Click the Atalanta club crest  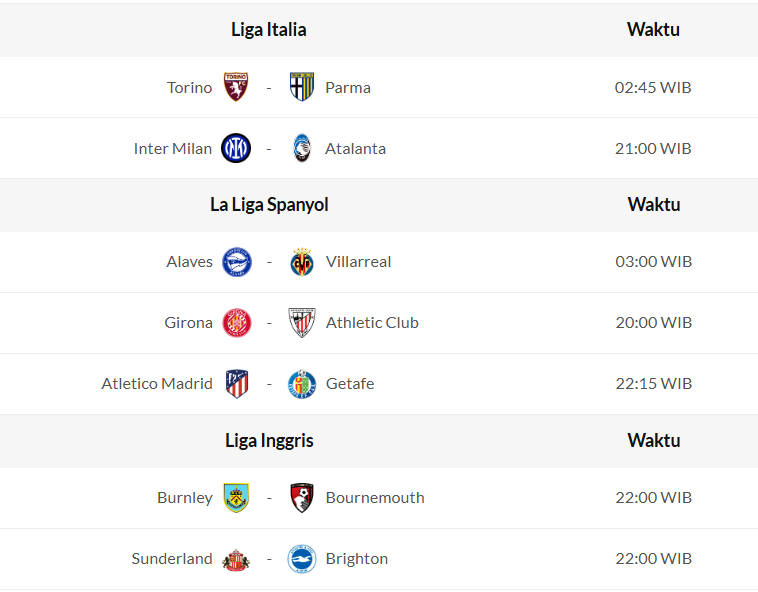[x=302, y=148]
